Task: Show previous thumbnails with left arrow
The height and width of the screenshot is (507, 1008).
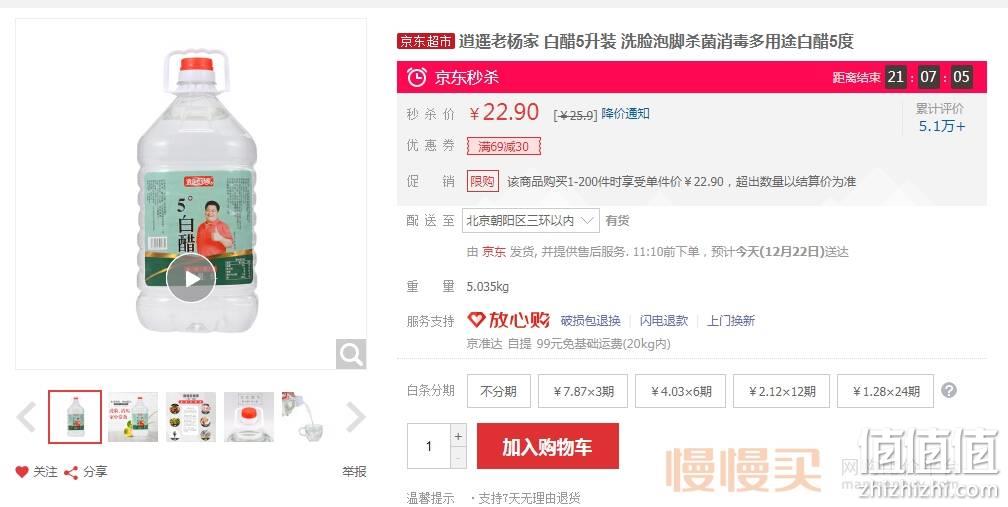Action: (x=26, y=417)
